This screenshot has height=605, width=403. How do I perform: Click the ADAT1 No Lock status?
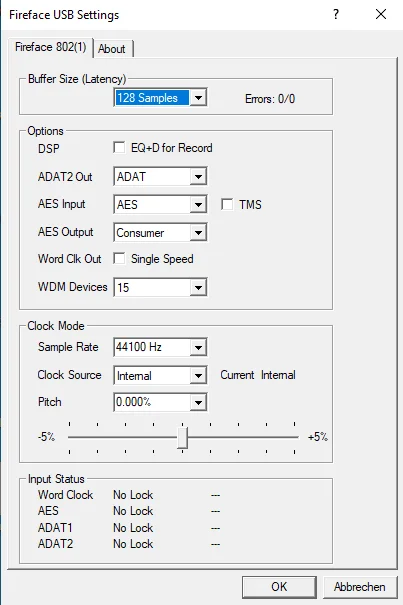tap(133, 528)
